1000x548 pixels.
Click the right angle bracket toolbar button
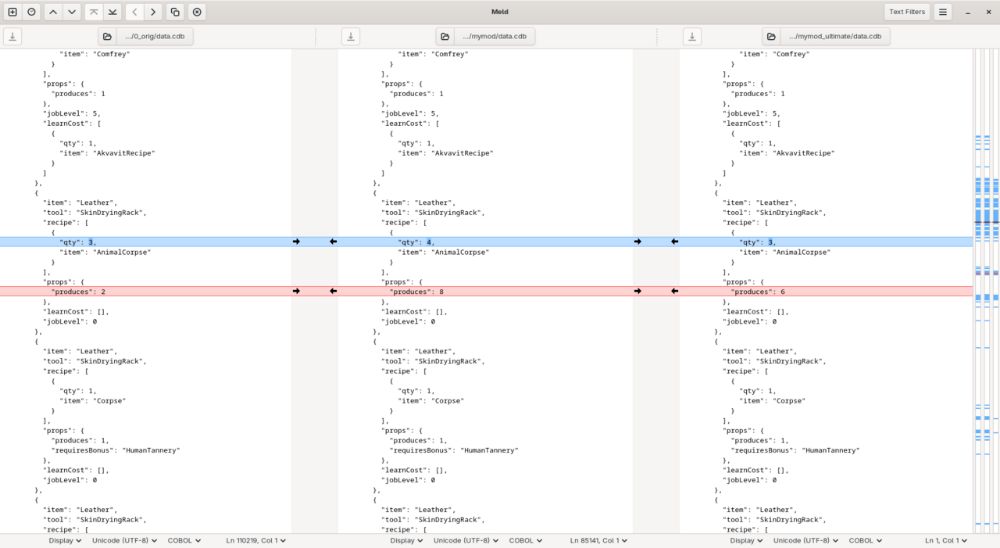(x=153, y=12)
